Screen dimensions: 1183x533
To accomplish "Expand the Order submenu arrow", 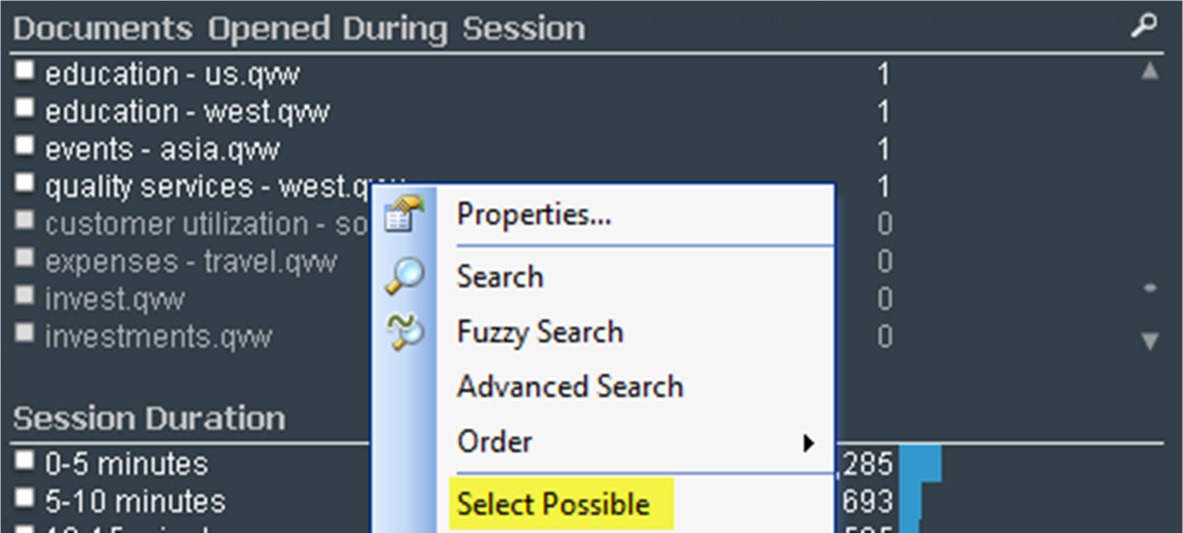I will [809, 443].
